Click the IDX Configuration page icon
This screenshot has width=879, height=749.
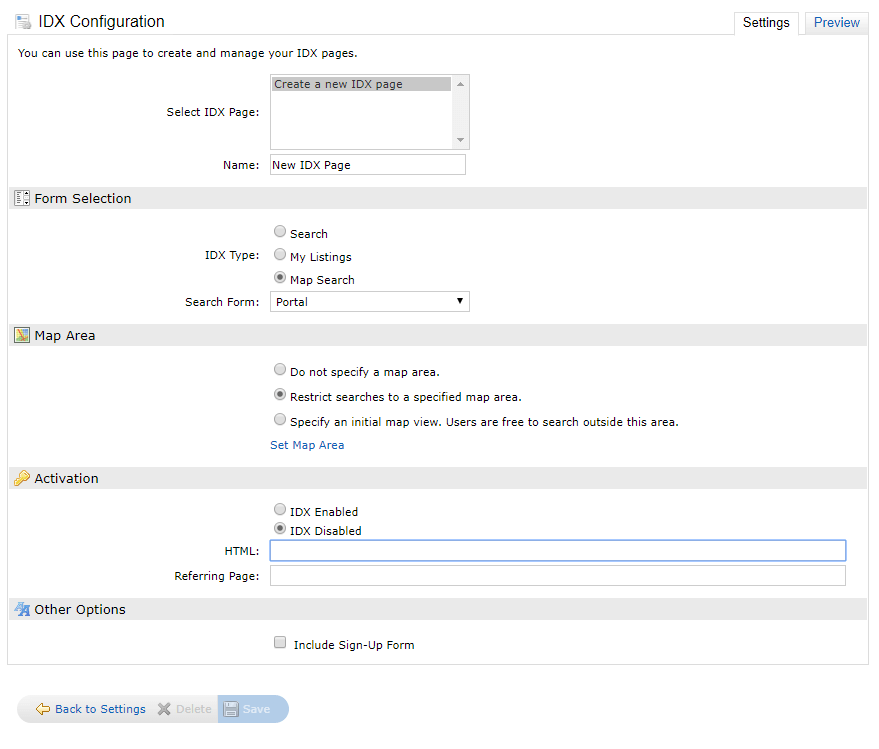[x=23, y=22]
